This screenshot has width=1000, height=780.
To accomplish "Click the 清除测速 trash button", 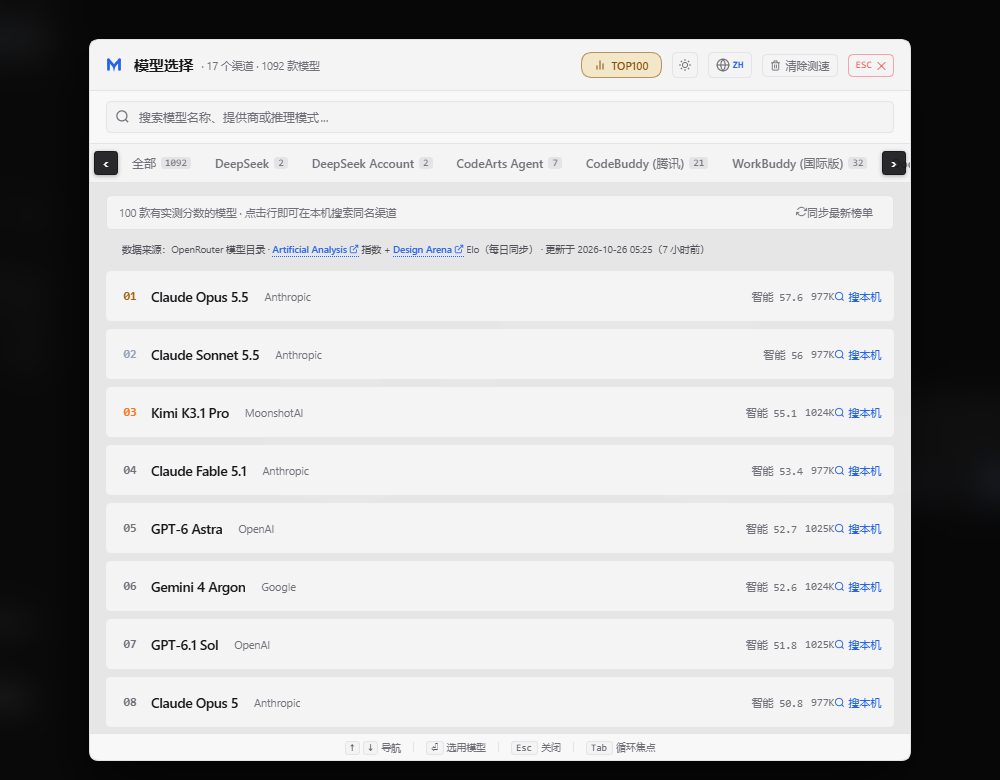I will pos(800,66).
